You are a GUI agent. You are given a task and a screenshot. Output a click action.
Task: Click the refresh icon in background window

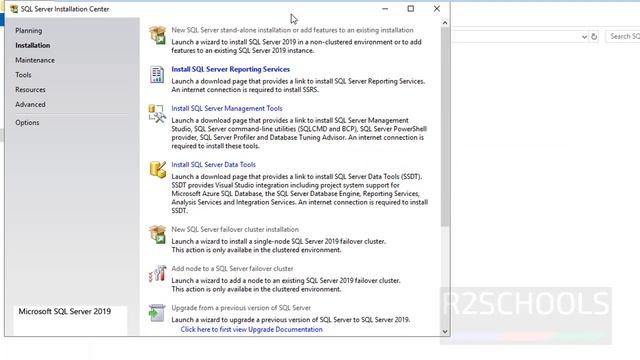pyautogui.click(x=594, y=37)
